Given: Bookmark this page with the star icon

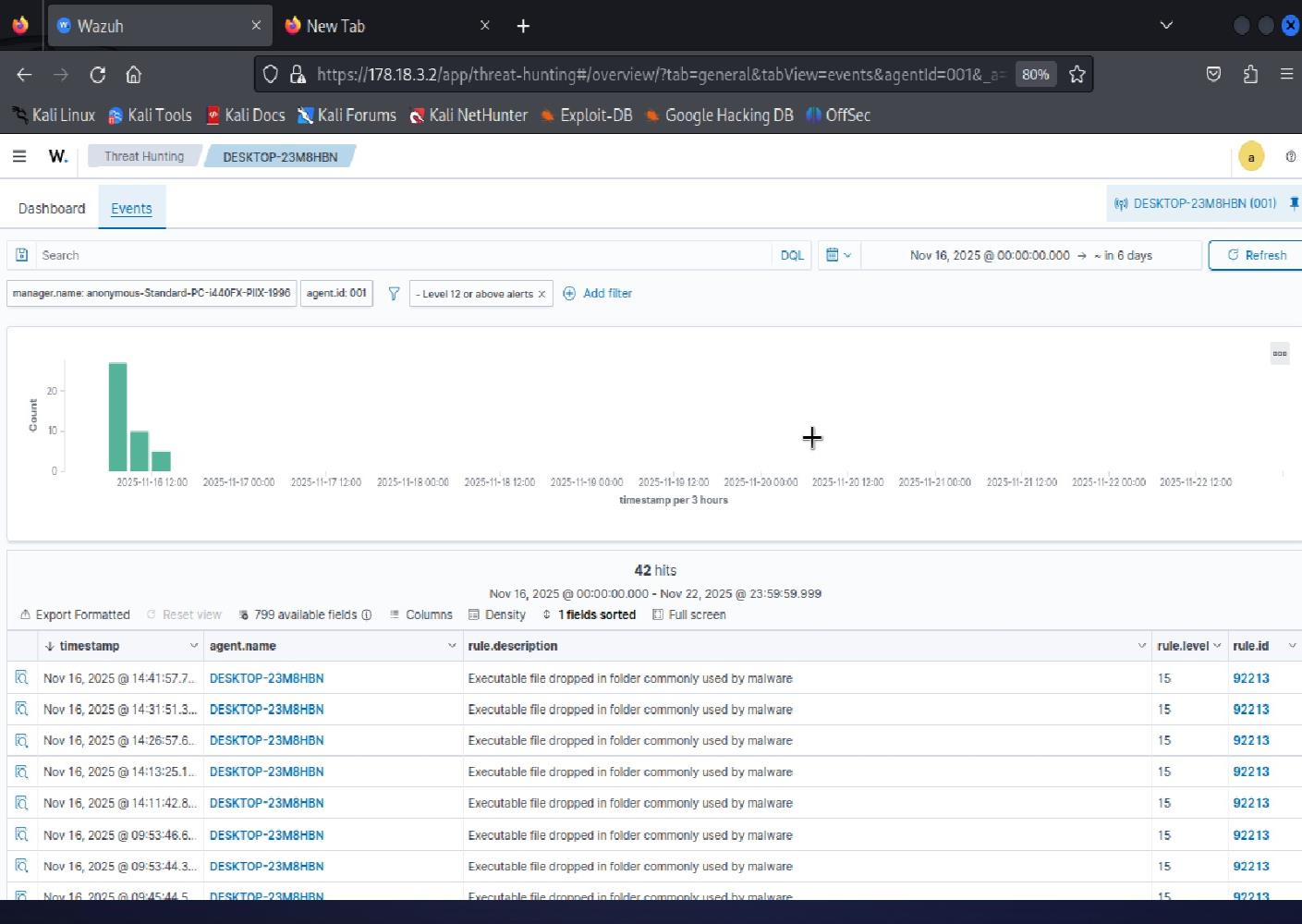Looking at the screenshot, I should [x=1077, y=75].
